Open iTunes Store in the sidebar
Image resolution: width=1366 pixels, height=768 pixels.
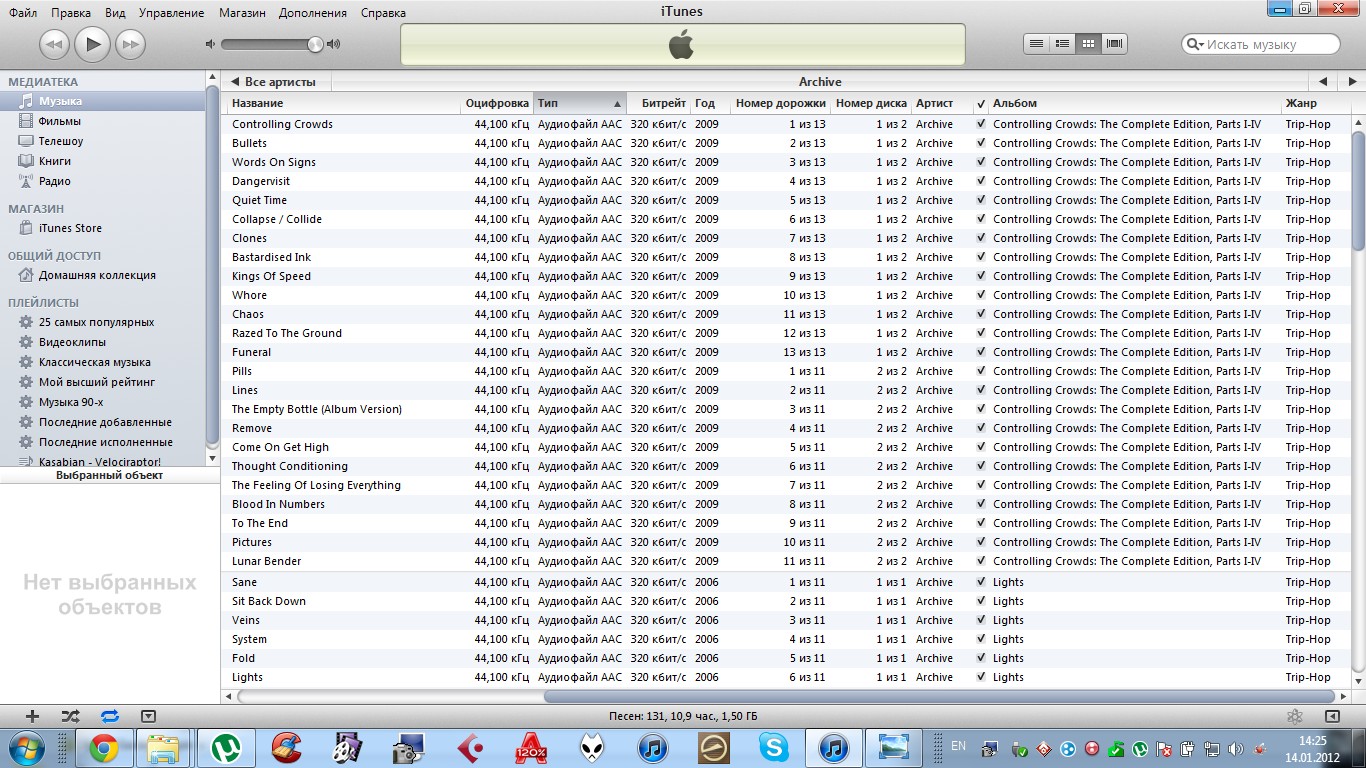point(70,228)
